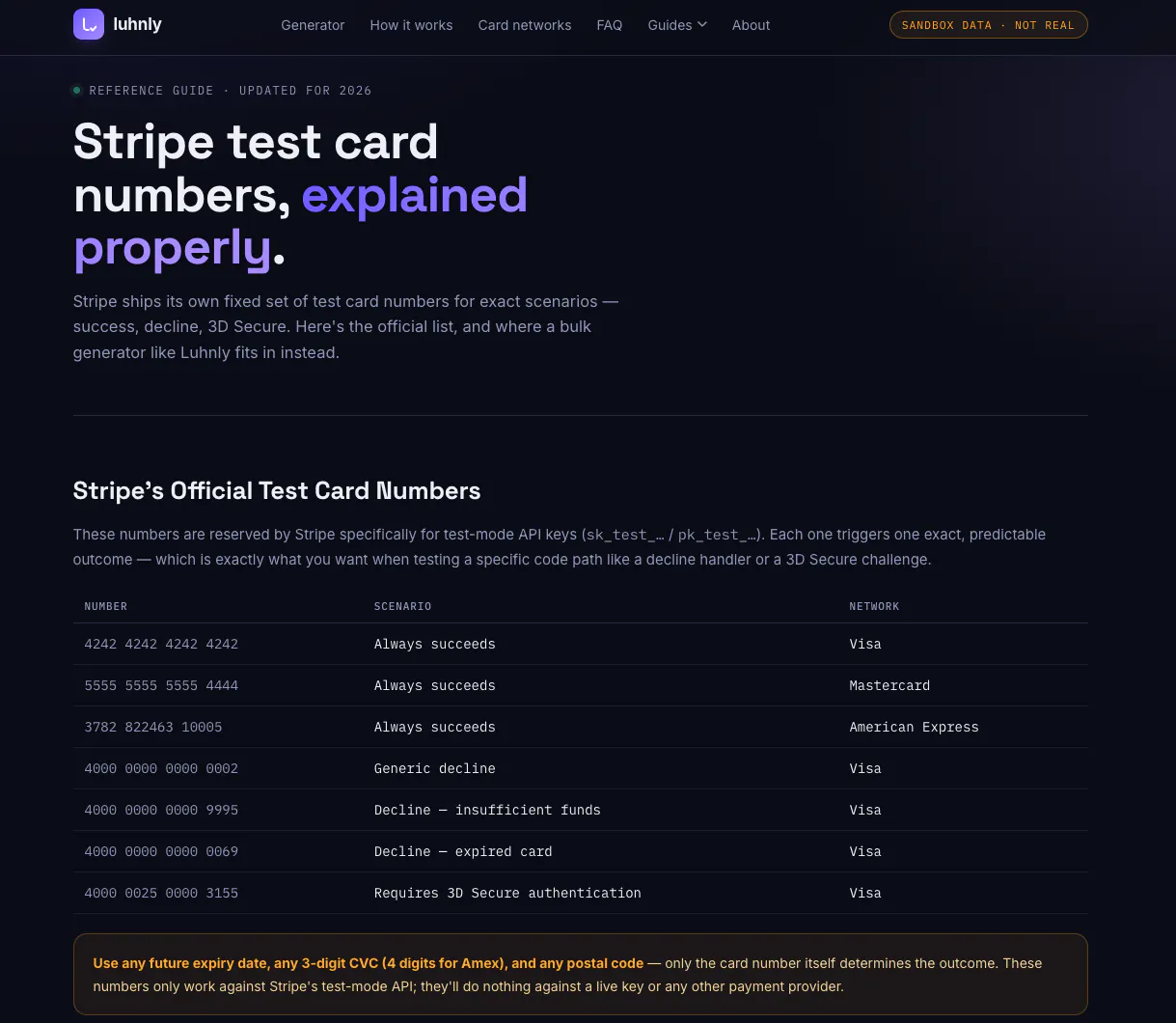Click the NUMBER column header
Image resolution: width=1176 pixels, height=1023 pixels.
point(106,606)
